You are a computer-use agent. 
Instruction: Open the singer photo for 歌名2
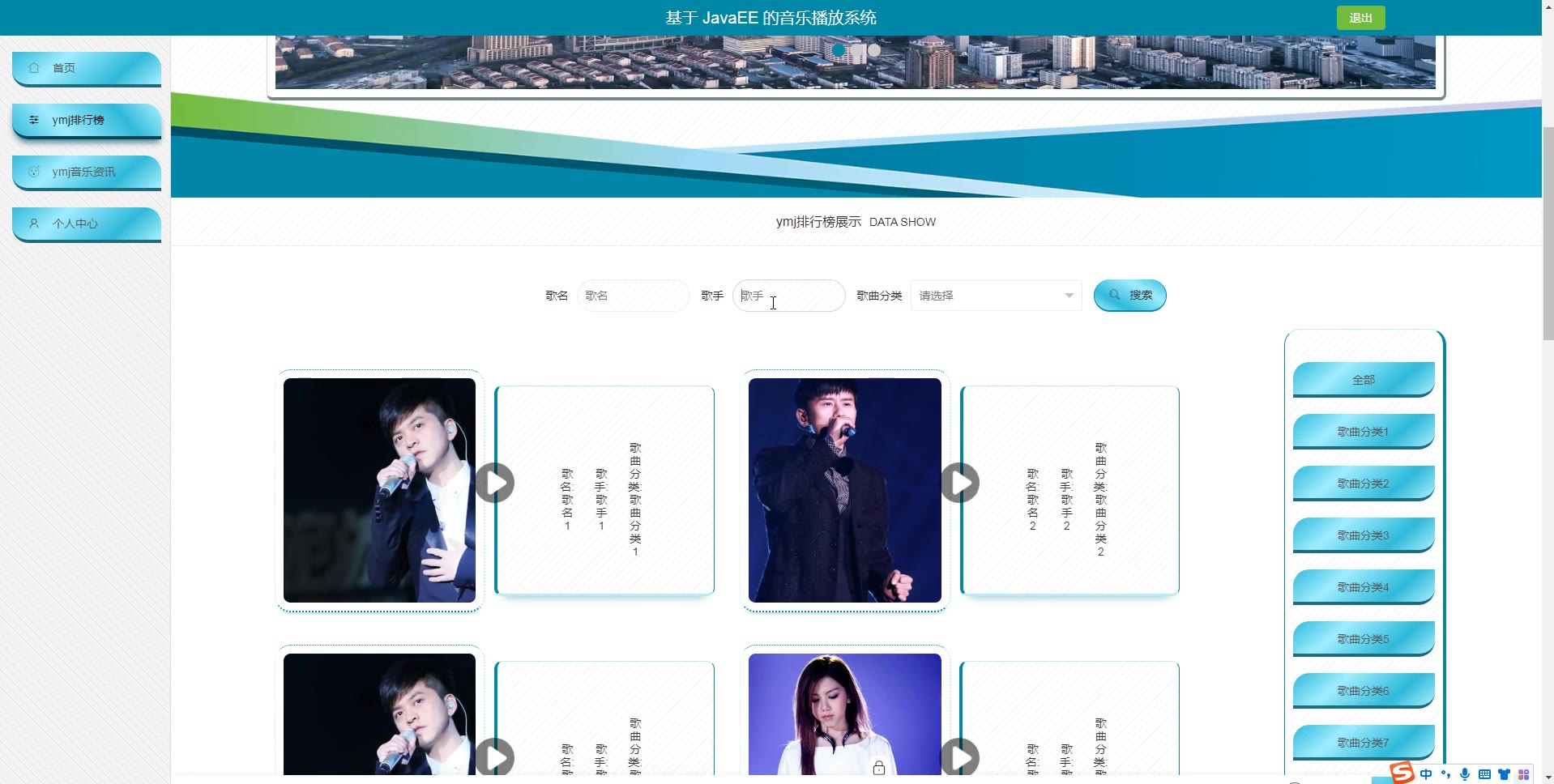point(845,490)
